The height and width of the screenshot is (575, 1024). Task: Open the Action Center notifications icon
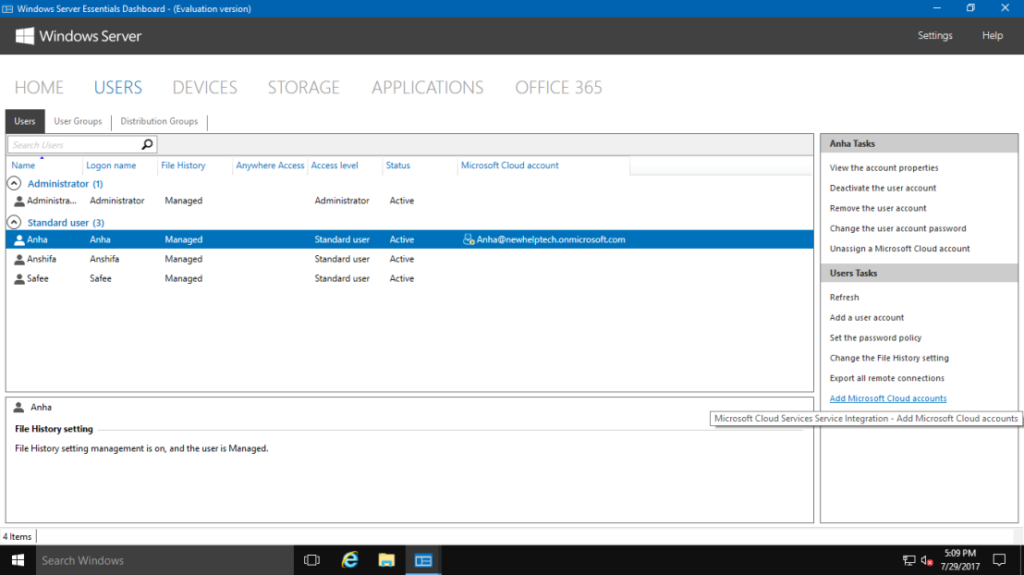pos(999,560)
